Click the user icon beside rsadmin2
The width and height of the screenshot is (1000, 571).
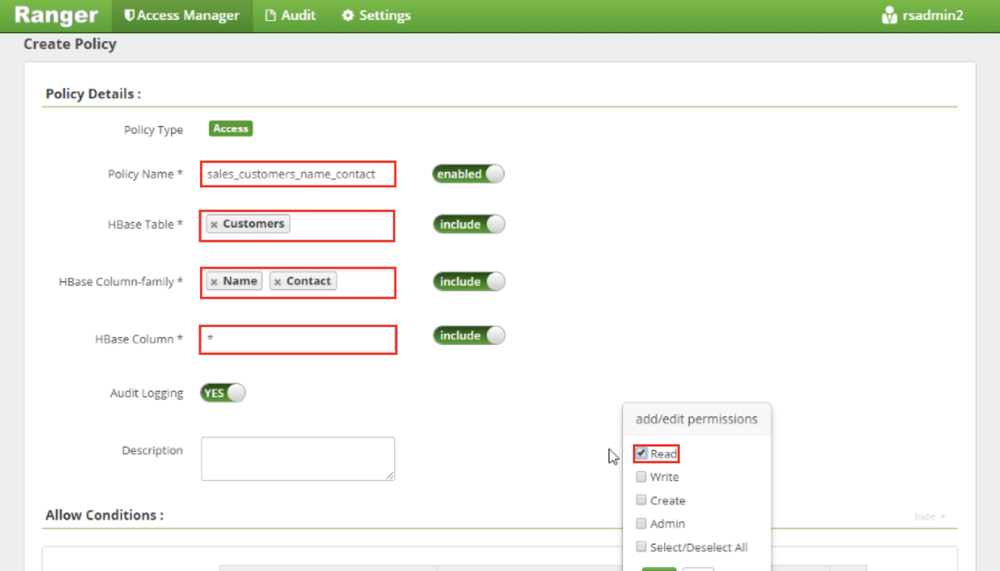coord(889,15)
